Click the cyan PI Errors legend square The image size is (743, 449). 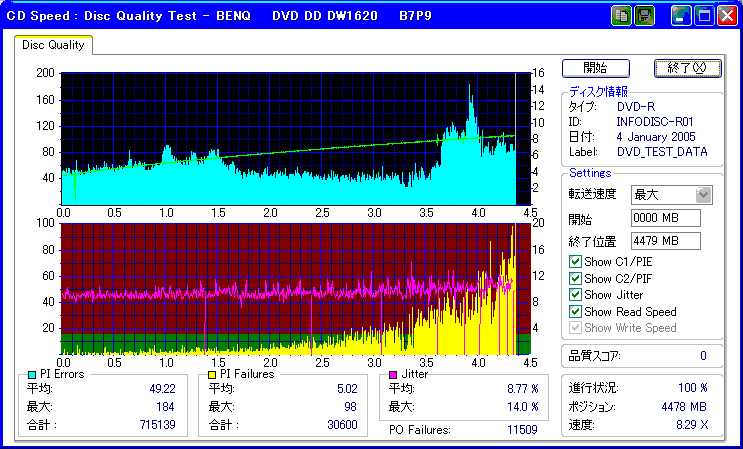tap(32, 376)
